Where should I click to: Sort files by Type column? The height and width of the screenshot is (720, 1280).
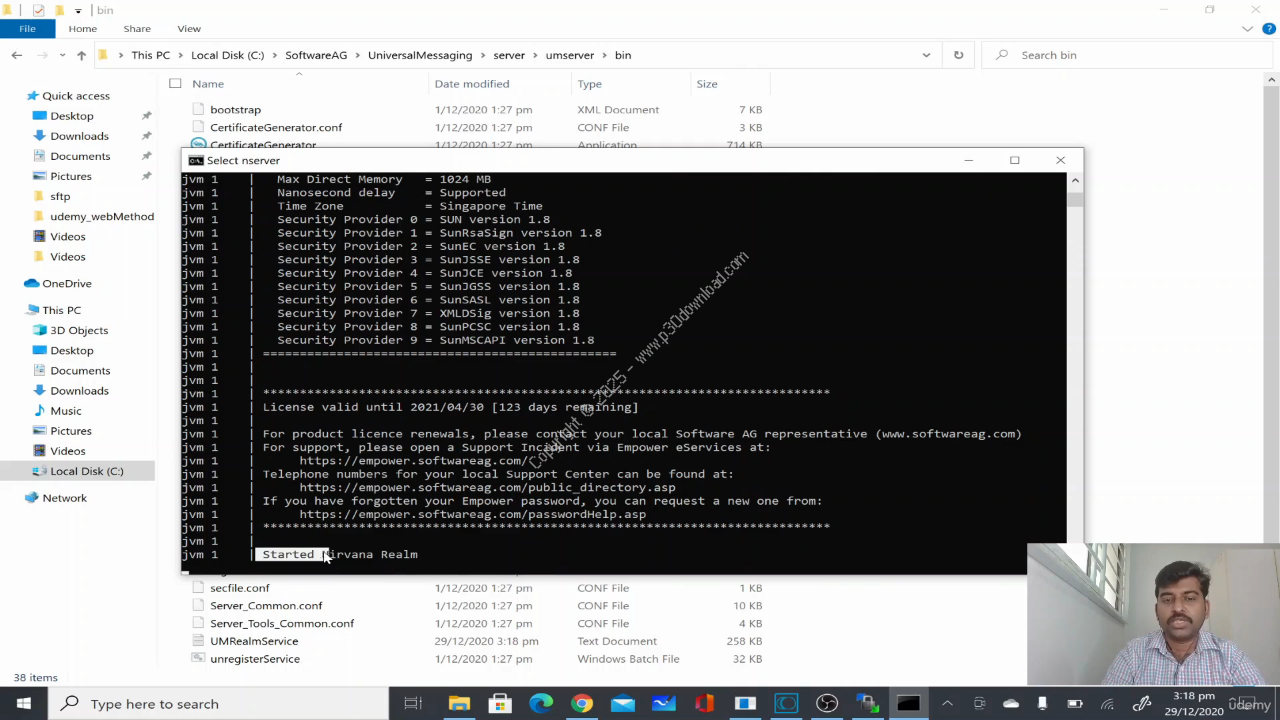pos(589,84)
